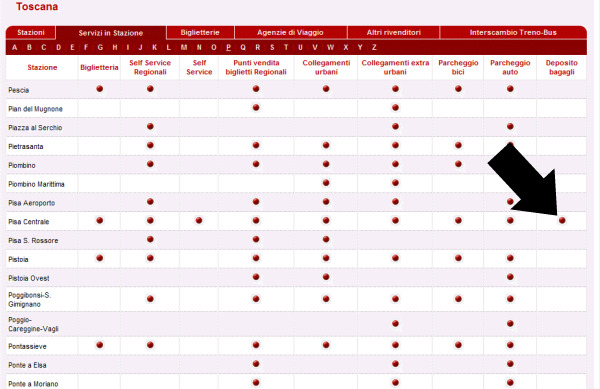Click the Stazione column header
600x389 pixels.
[x=42, y=67]
